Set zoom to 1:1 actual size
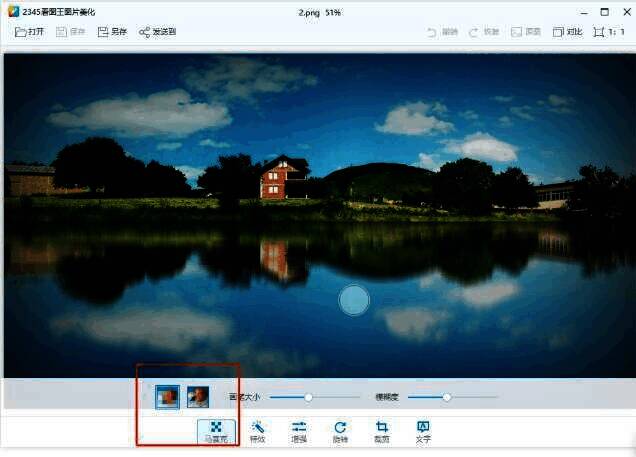Screen dimensions: 636x457 [x=609, y=32]
